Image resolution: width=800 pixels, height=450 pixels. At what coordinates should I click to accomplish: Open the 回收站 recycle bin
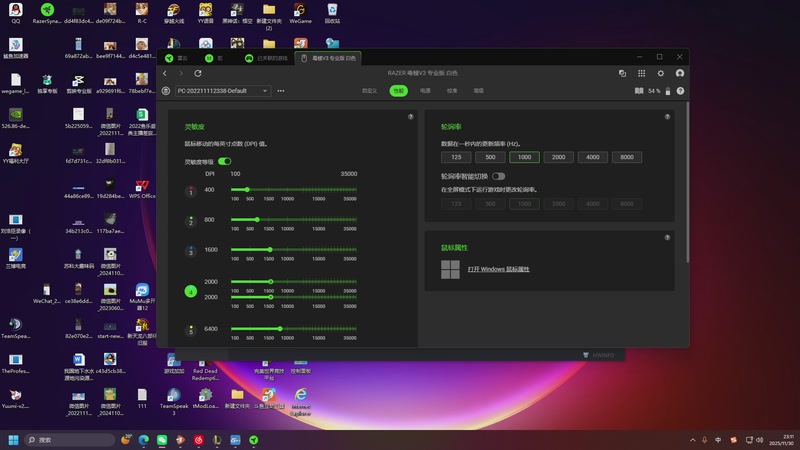tap(332, 13)
